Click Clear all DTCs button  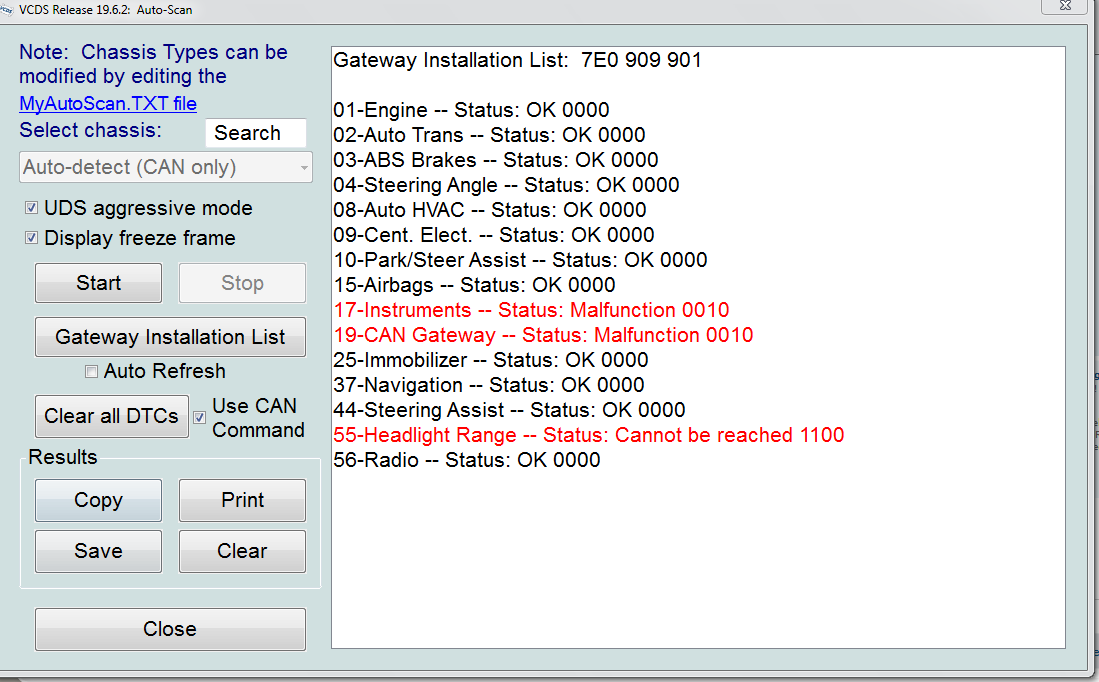click(x=111, y=416)
